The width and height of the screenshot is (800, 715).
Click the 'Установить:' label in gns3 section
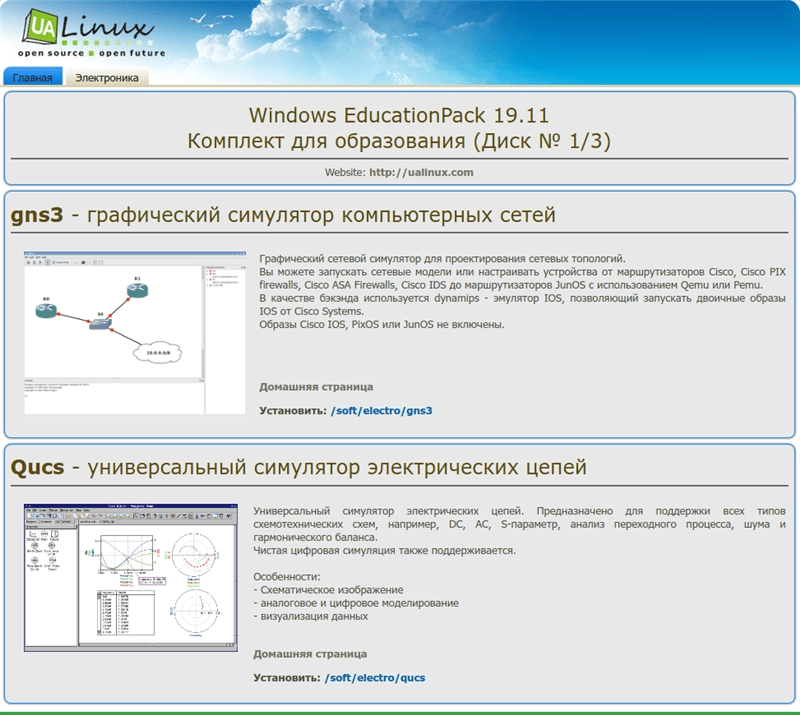(292, 411)
